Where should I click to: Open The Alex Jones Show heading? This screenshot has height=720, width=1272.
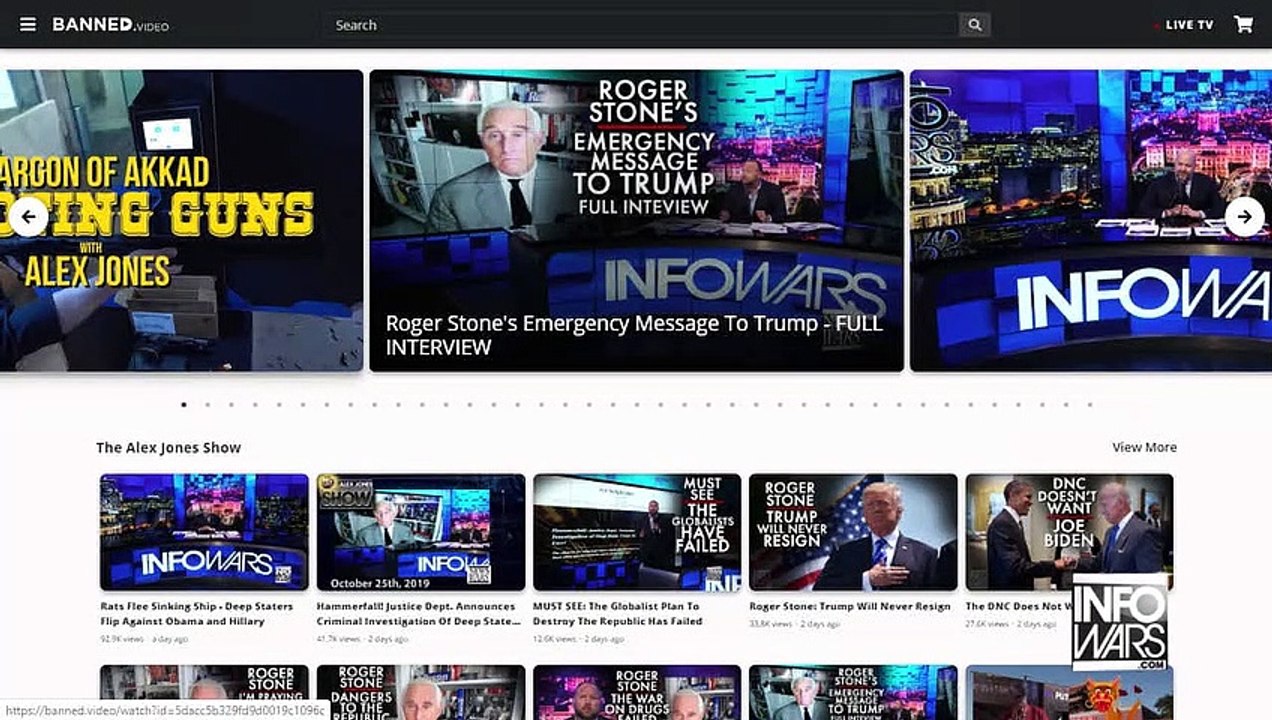(168, 447)
